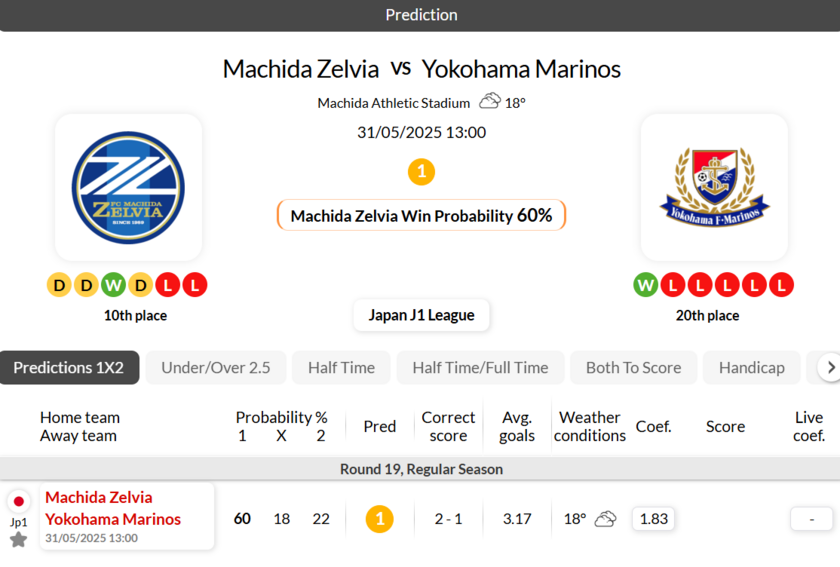Click the orange prediction 1 badge under the date
This screenshot has width=840, height=567.
[421, 172]
